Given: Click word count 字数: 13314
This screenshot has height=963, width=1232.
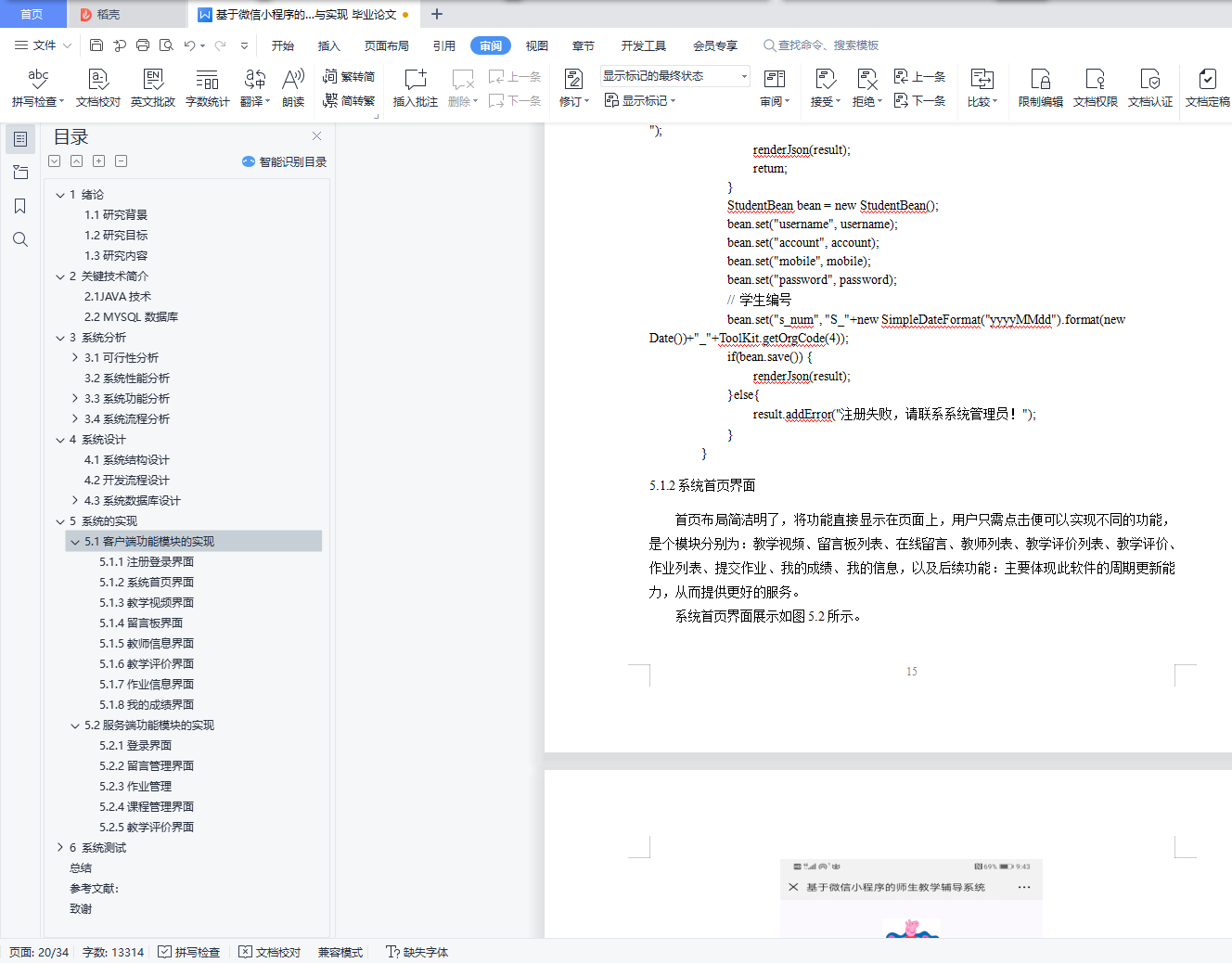Looking at the screenshot, I should [x=113, y=952].
